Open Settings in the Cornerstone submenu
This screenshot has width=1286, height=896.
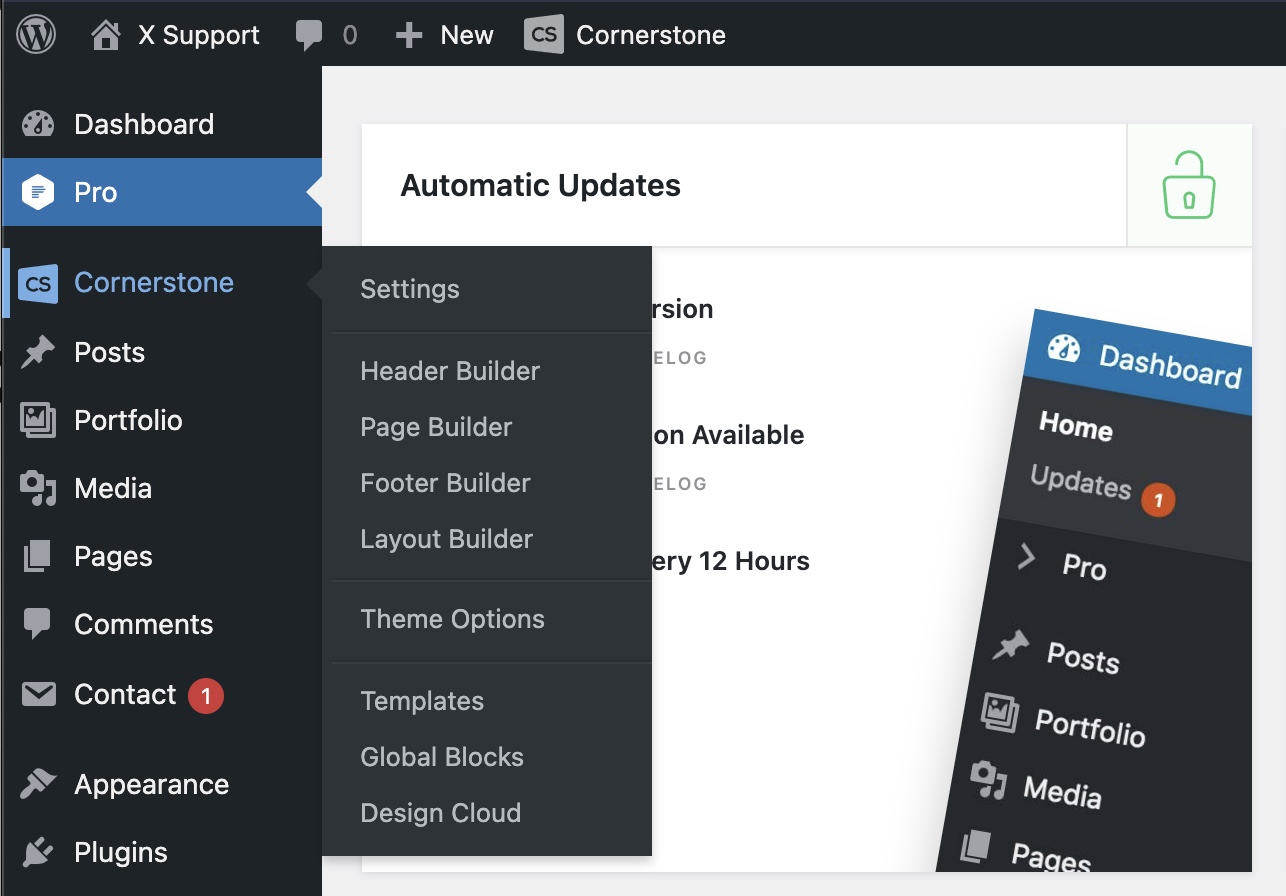click(410, 289)
